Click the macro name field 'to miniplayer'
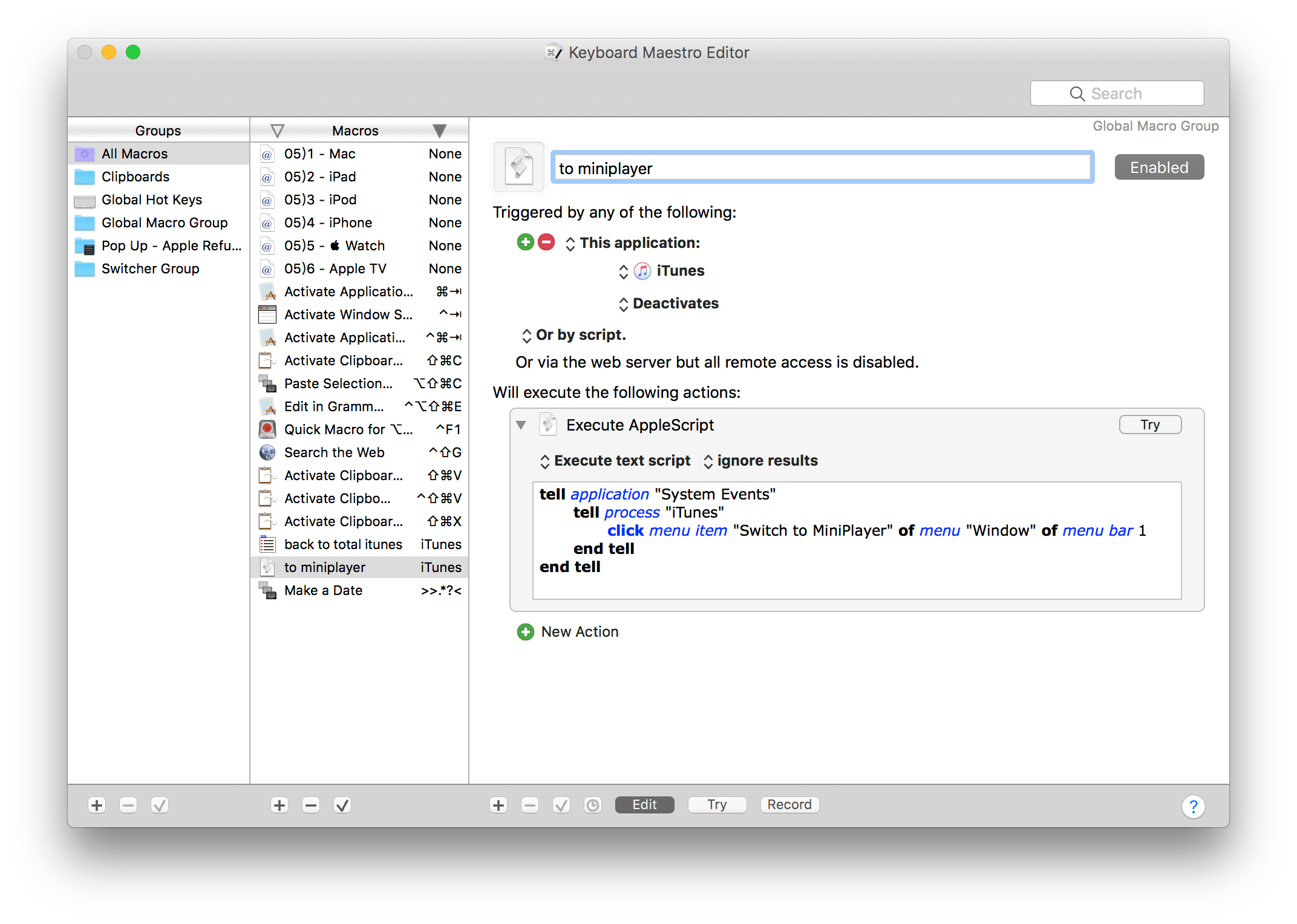Viewport: 1297px width, 924px height. pos(822,168)
